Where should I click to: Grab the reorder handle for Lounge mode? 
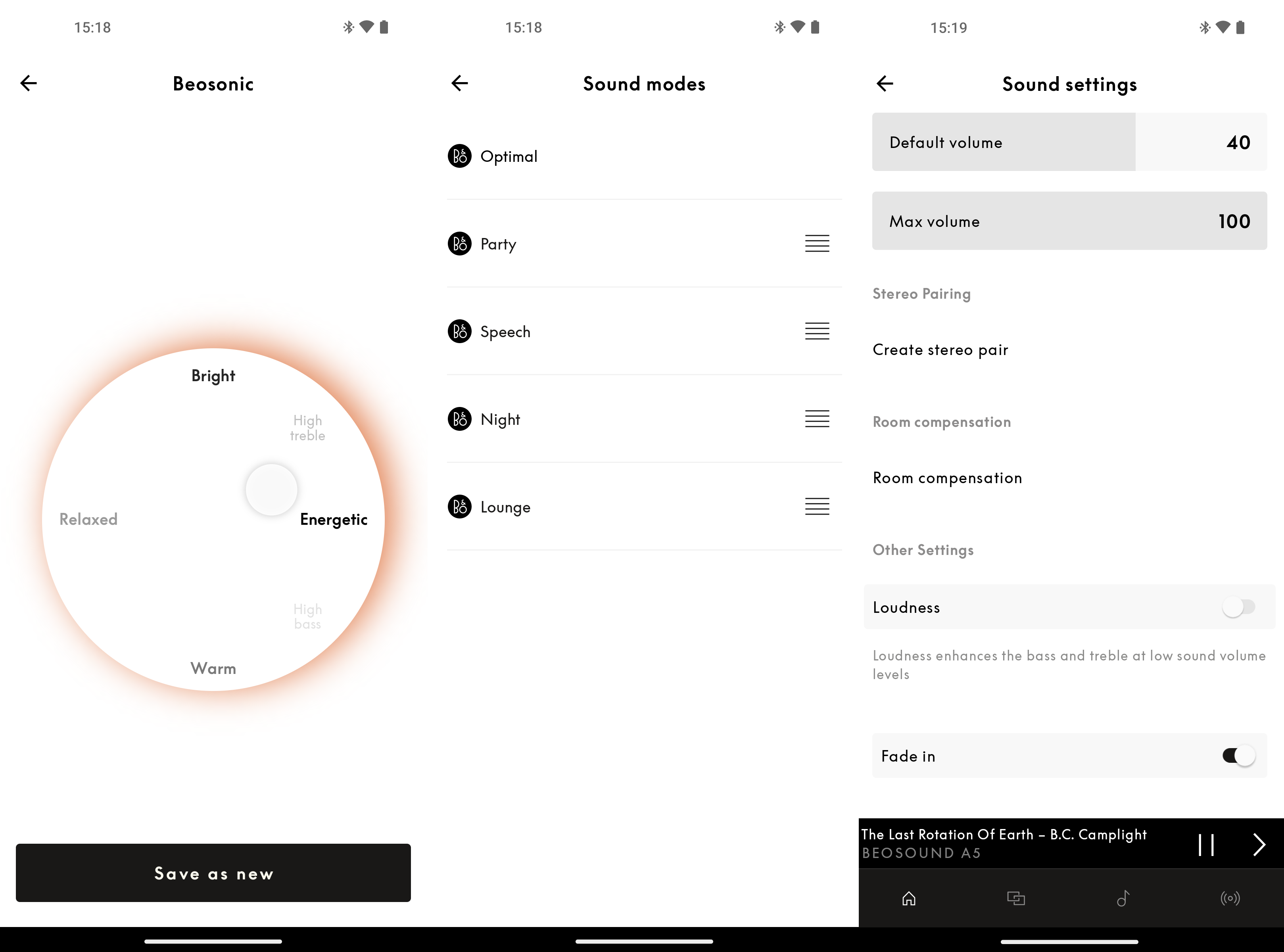click(817, 507)
